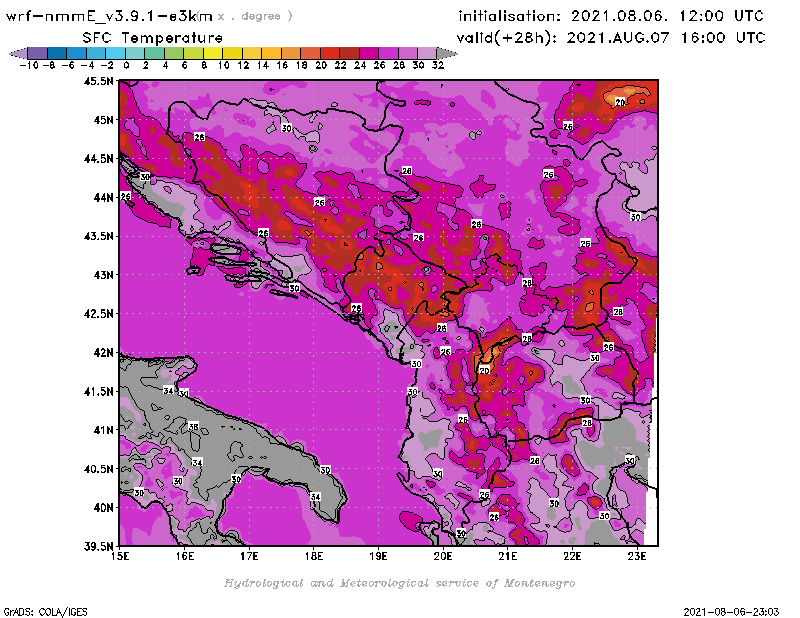Select the '22E' longitude label
Screen dimensions: 800x618
tap(572, 556)
